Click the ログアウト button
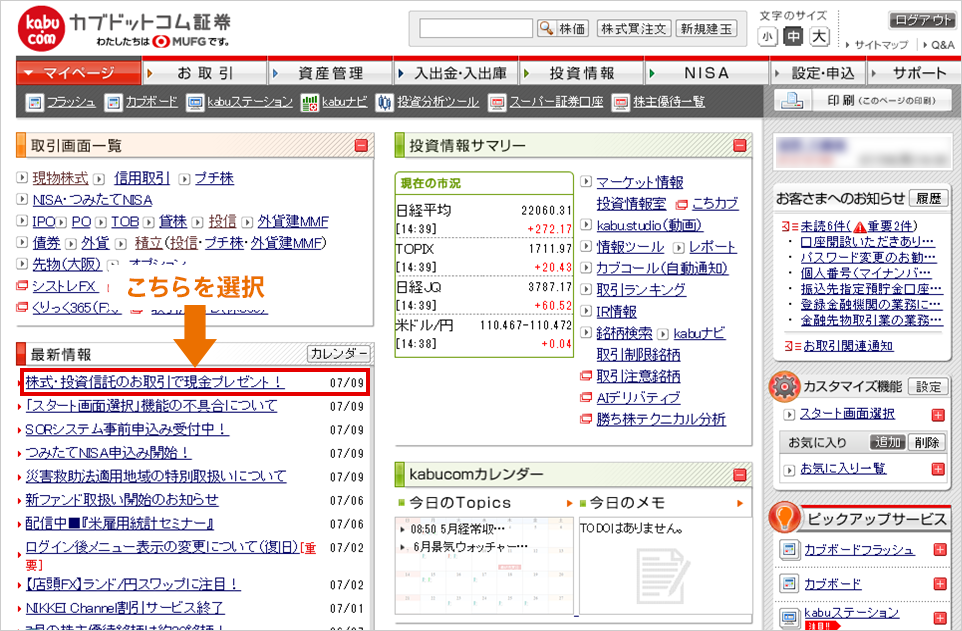 click(921, 20)
